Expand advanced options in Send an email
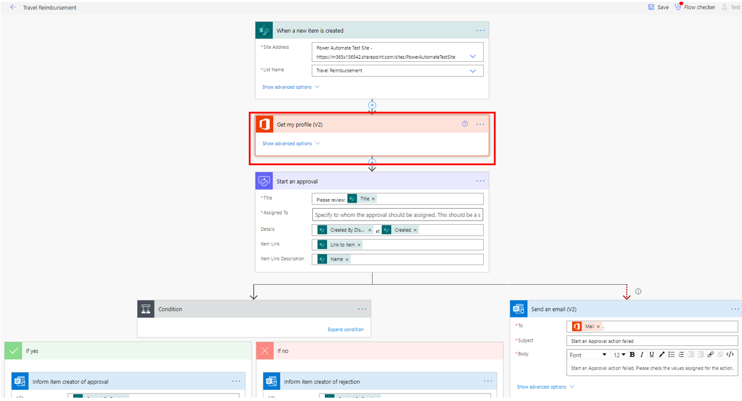The width and height of the screenshot is (742, 401). tap(545, 387)
